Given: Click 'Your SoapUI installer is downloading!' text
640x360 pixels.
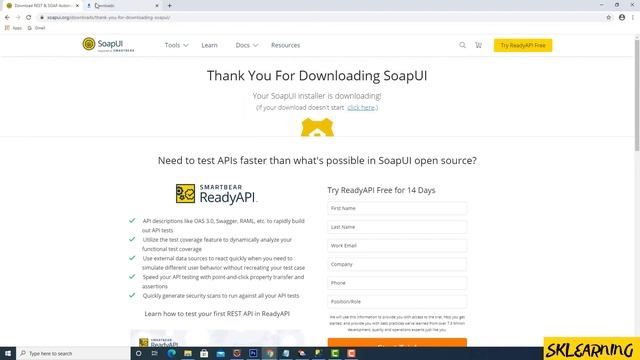Looking at the screenshot, I should 317,96.
